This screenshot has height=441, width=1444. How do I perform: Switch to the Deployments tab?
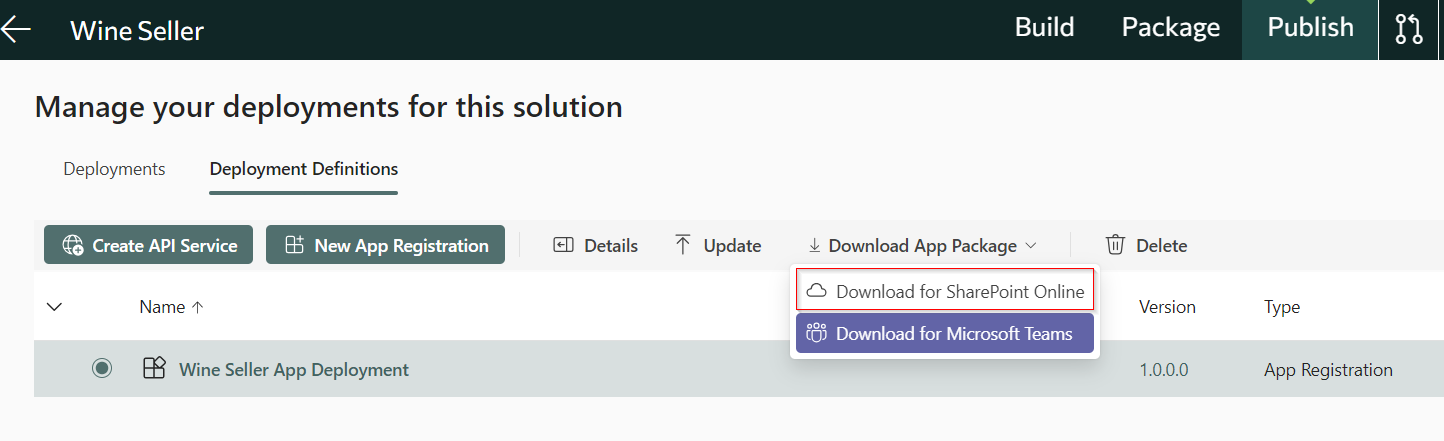click(x=114, y=169)
